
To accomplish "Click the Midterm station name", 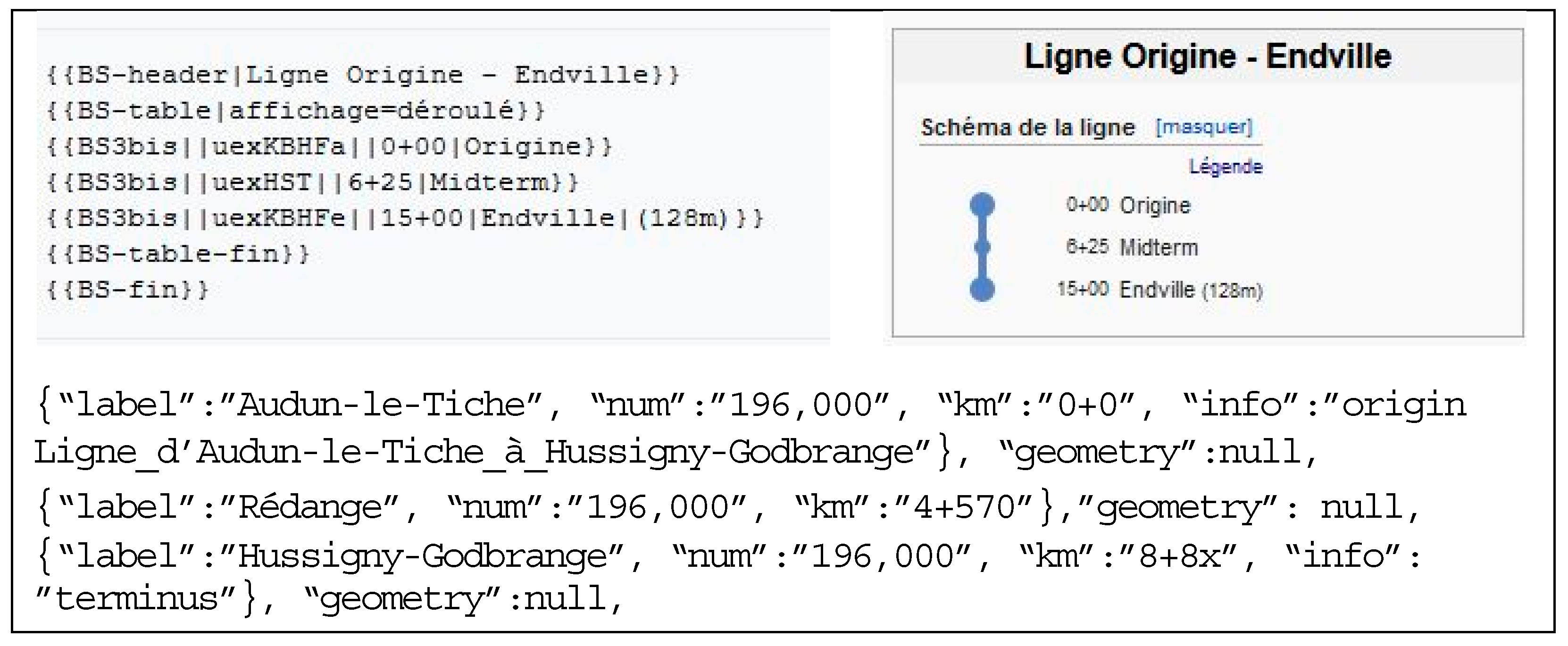I will (1159, 248).
